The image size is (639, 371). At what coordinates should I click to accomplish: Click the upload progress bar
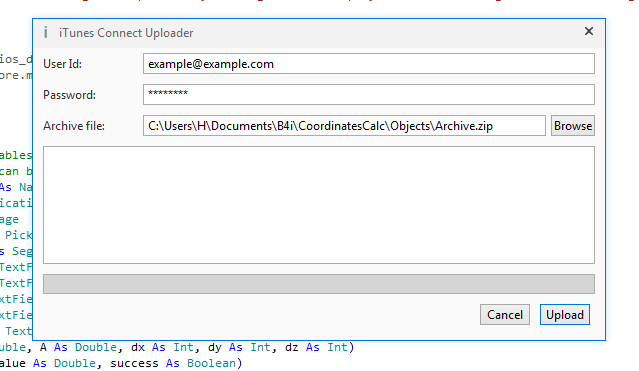coord(319,284)
